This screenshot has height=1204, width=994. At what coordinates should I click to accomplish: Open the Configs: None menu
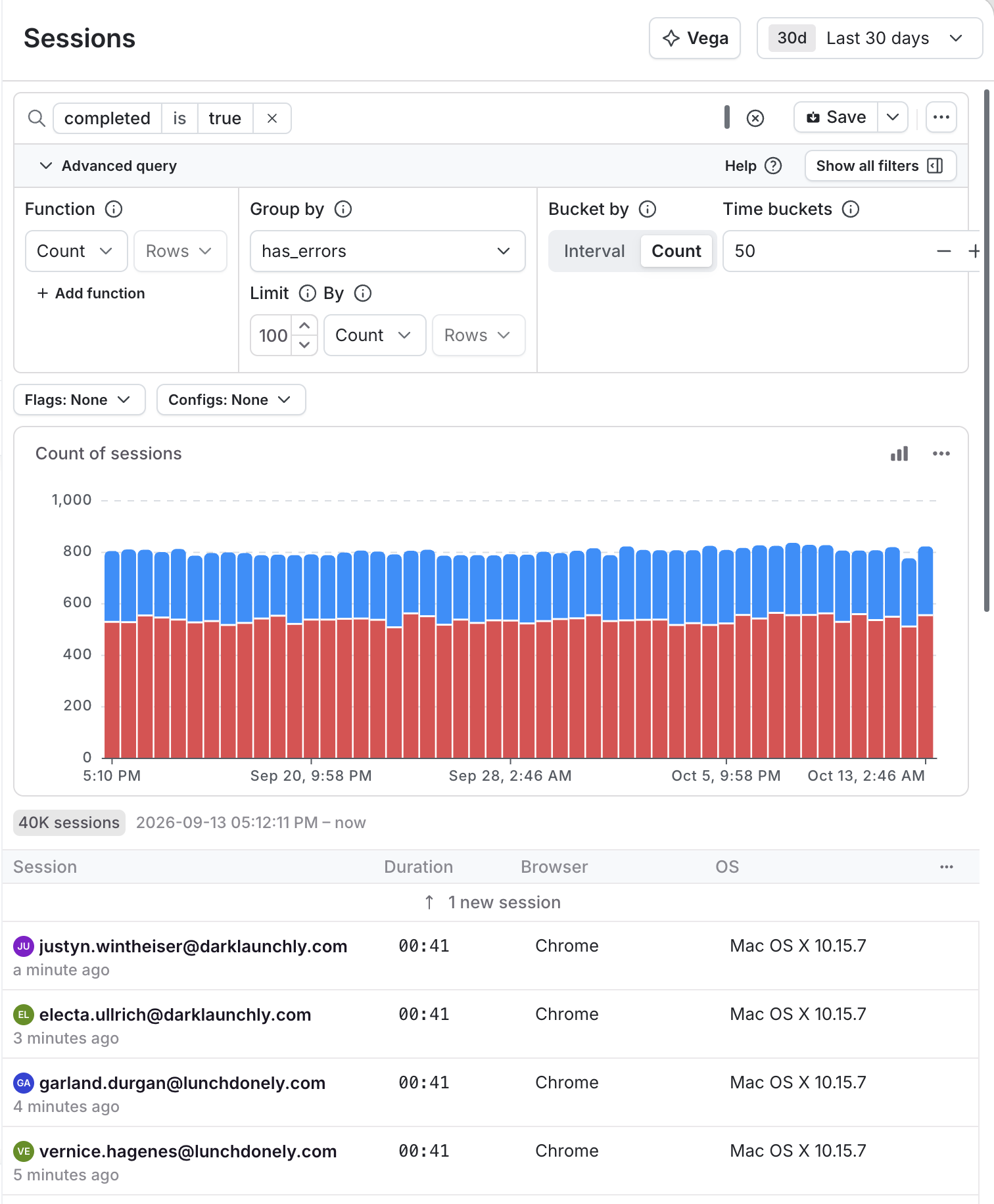(231, 400)
